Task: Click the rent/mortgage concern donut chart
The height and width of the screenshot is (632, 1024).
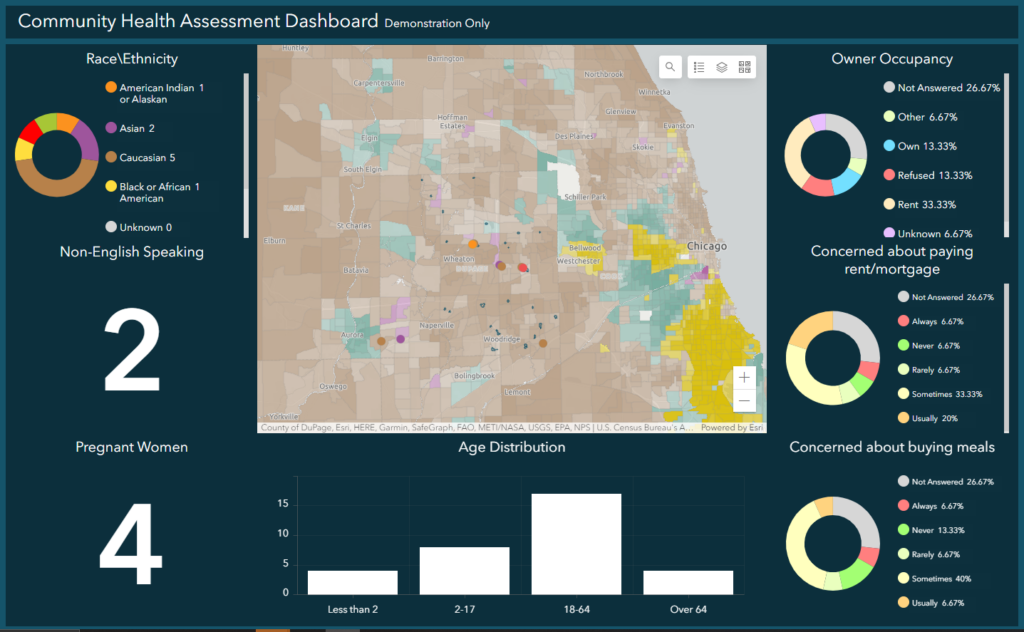Action: coord(833,358)
